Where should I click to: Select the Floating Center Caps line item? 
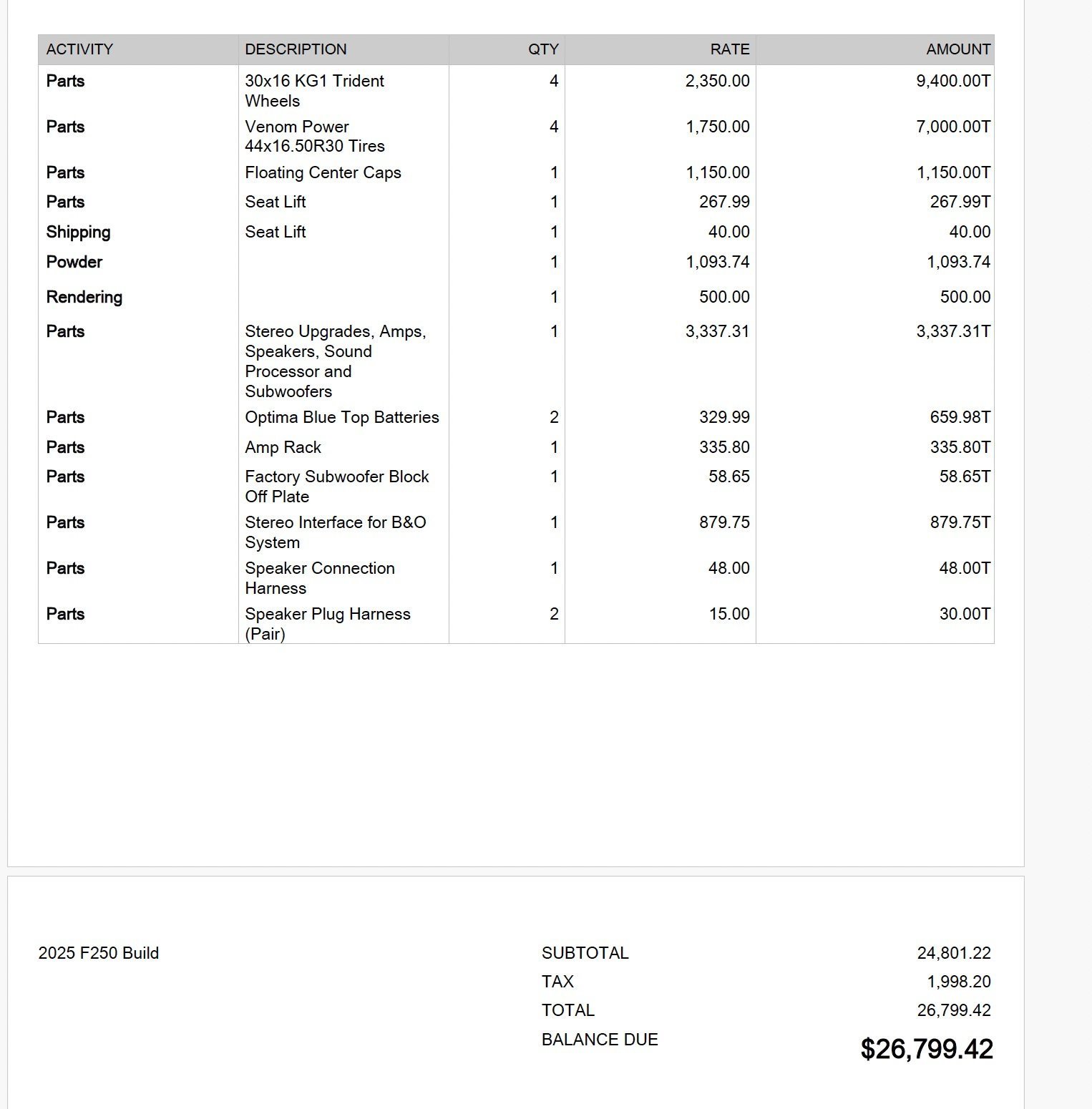(x=323, y=172)
